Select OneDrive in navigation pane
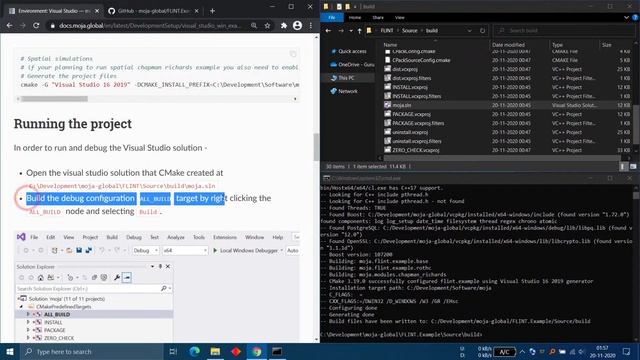This screenshot has width=640, height=360. (352, 64)
